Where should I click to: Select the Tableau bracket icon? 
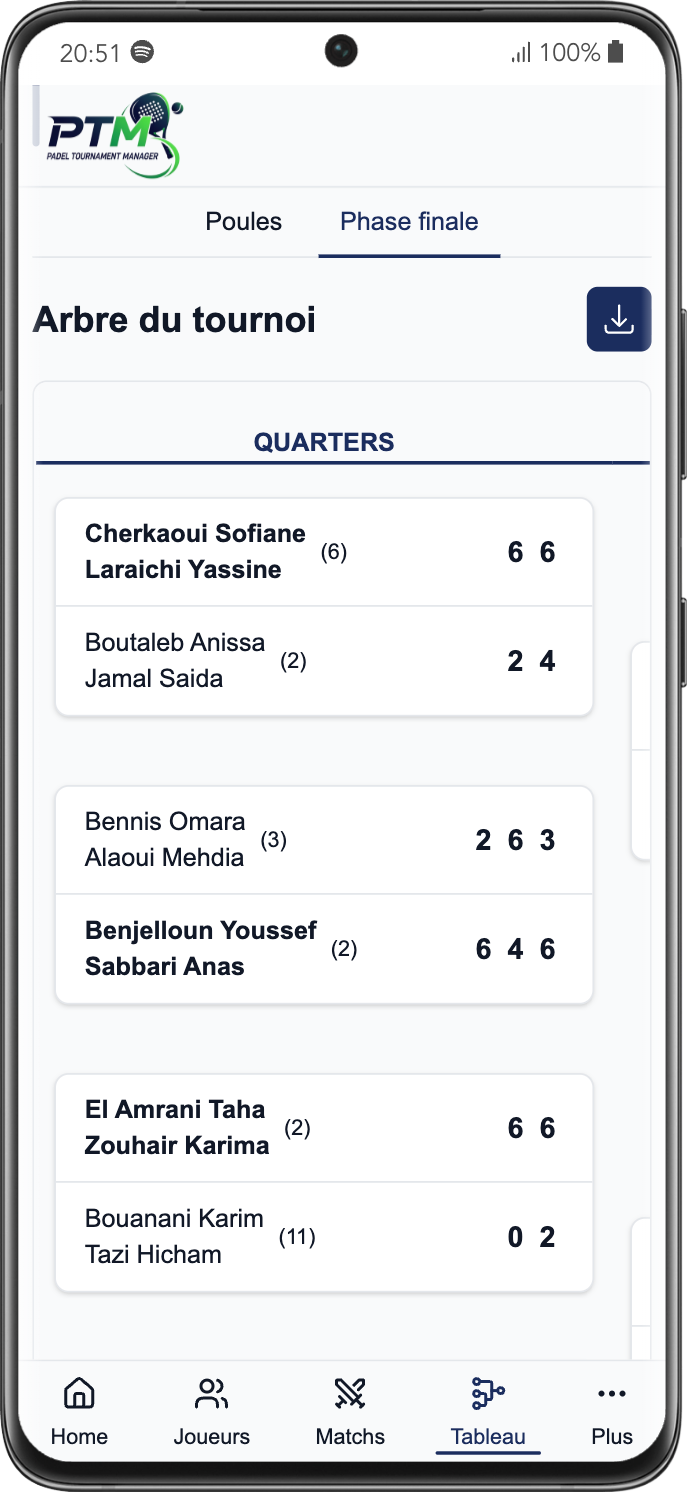(487, 1392)
